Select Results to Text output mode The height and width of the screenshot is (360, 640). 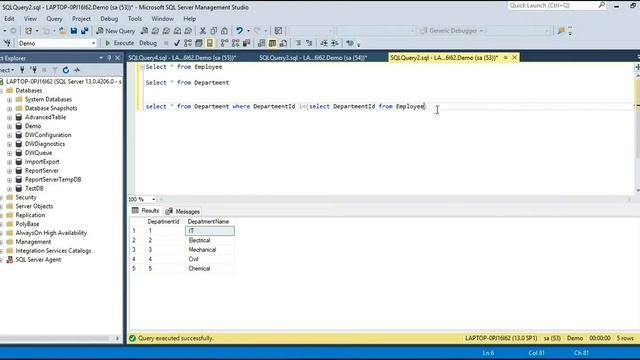pos(261,43)
